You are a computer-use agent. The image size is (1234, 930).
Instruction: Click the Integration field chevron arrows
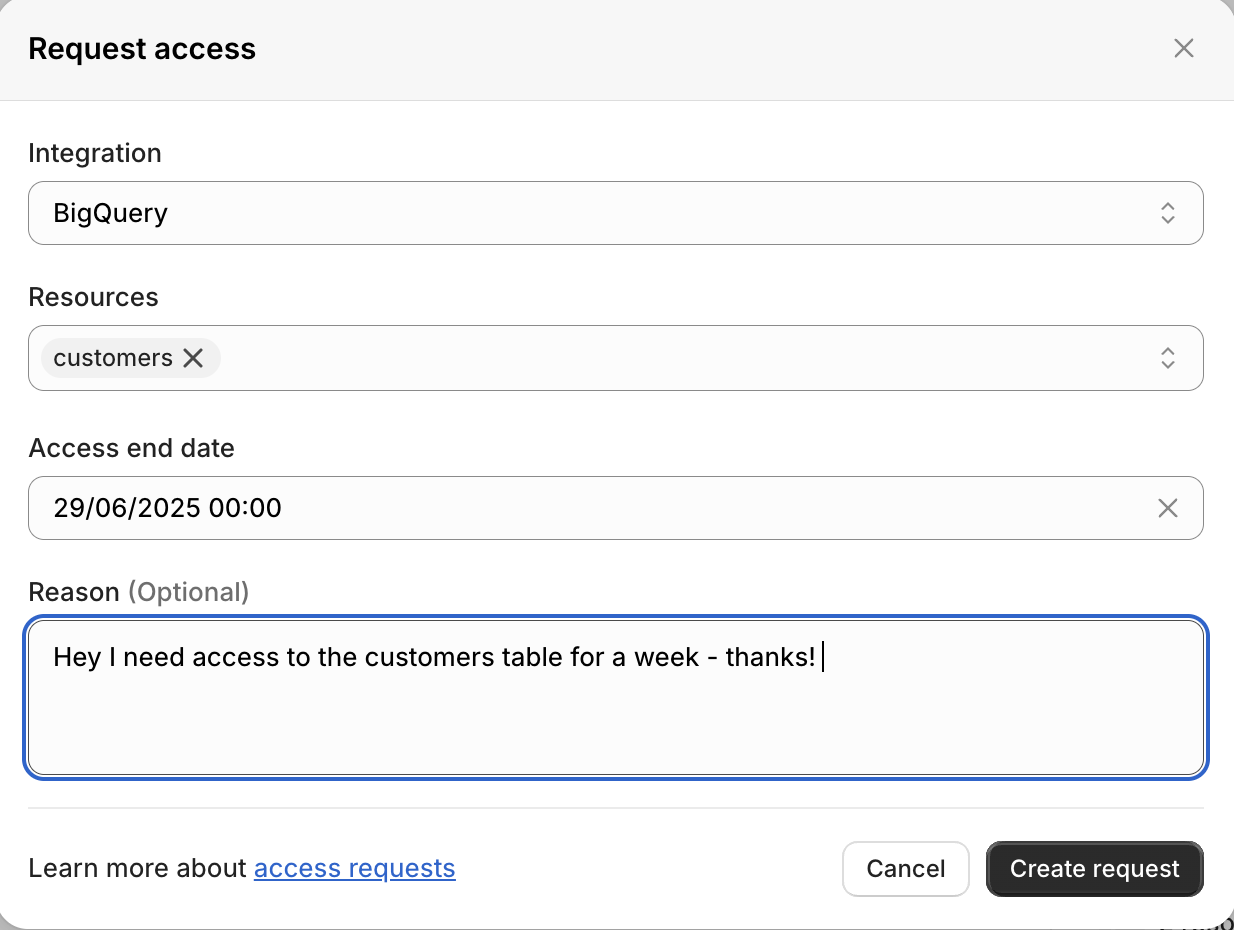click(1167, 213)
